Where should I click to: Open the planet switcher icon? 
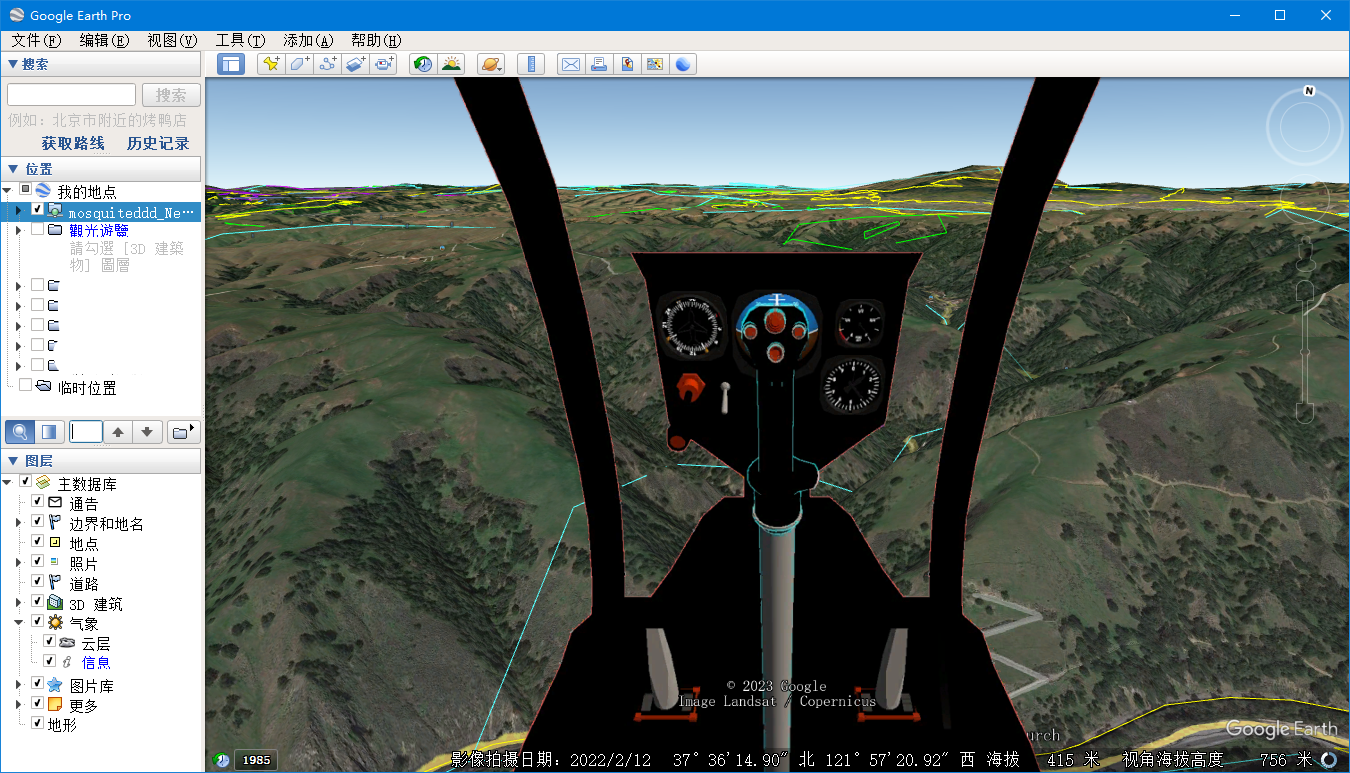pyautogui.click(x=491, y=64)
